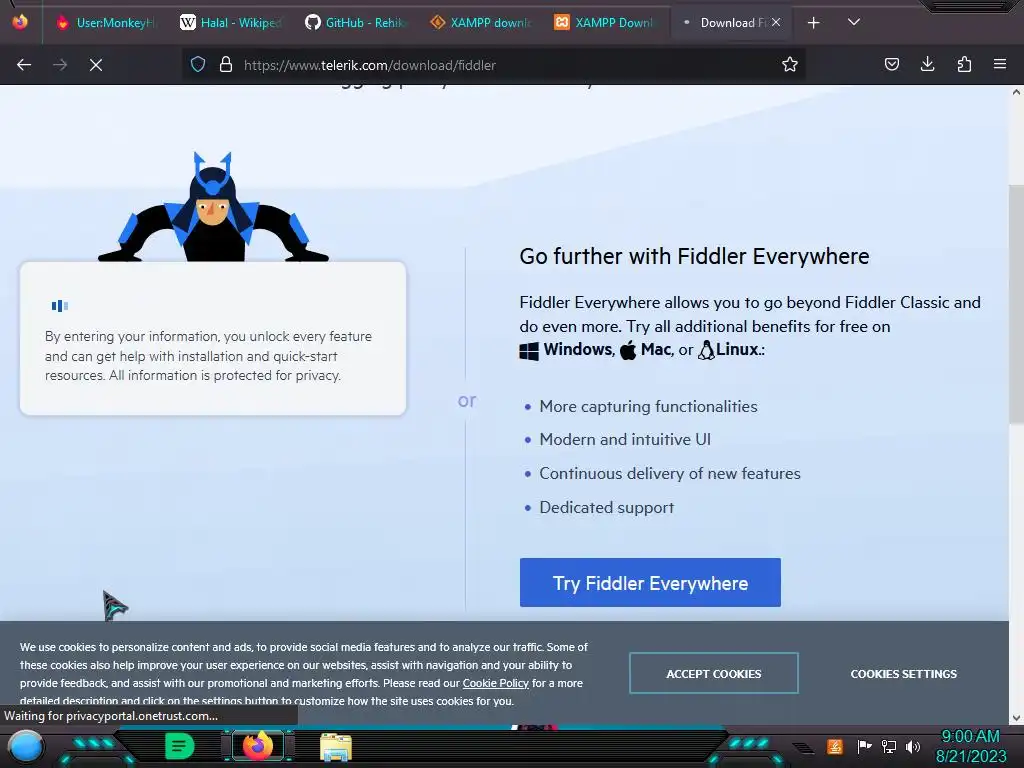This screenshot has height=768, width=1024.
Task: Click the Firefox logo in tab bar
Action: click(20, 22)
